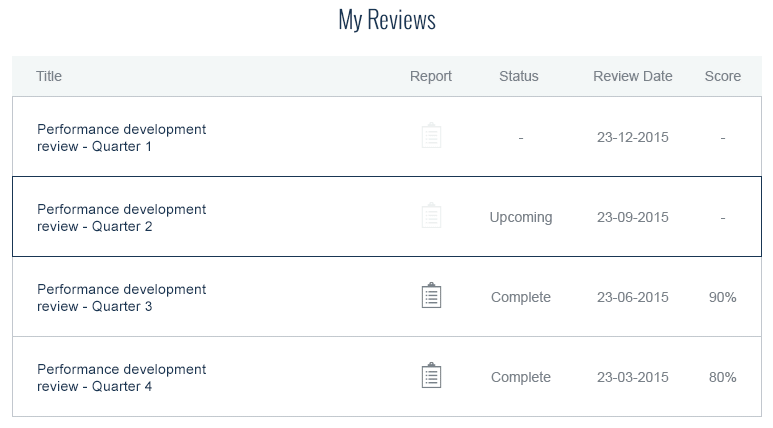Click the Complete status in Quarter 3 row
This screenshot has width=773, height=428.
point(521,297)
